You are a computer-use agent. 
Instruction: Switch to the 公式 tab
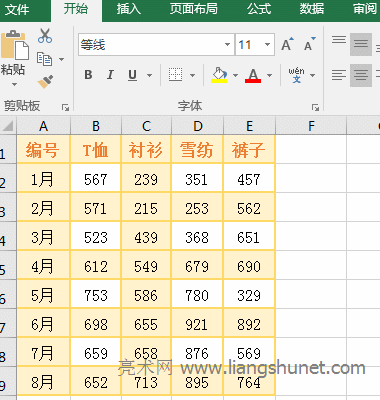coord(259,9)
